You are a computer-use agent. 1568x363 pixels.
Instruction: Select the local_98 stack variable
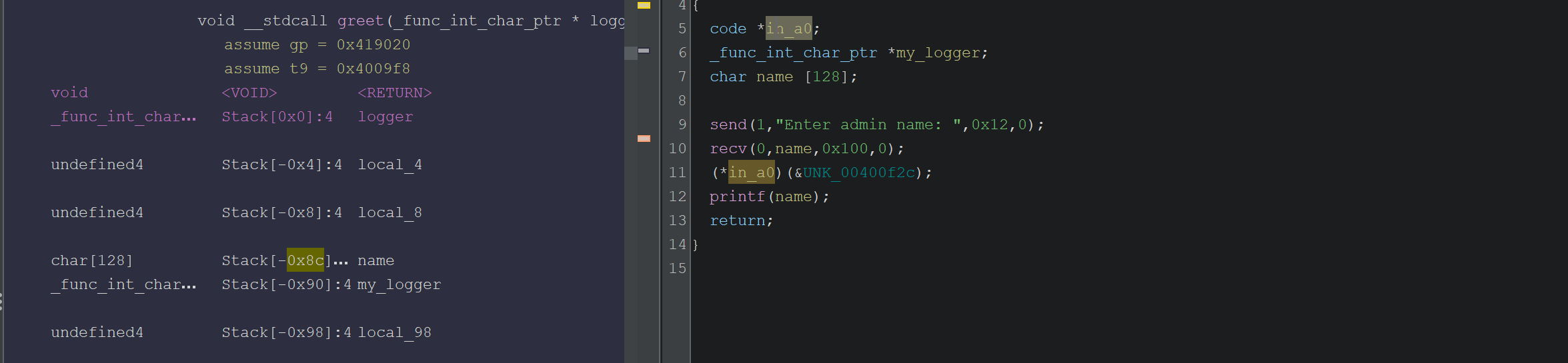click(x=395, y=332)
